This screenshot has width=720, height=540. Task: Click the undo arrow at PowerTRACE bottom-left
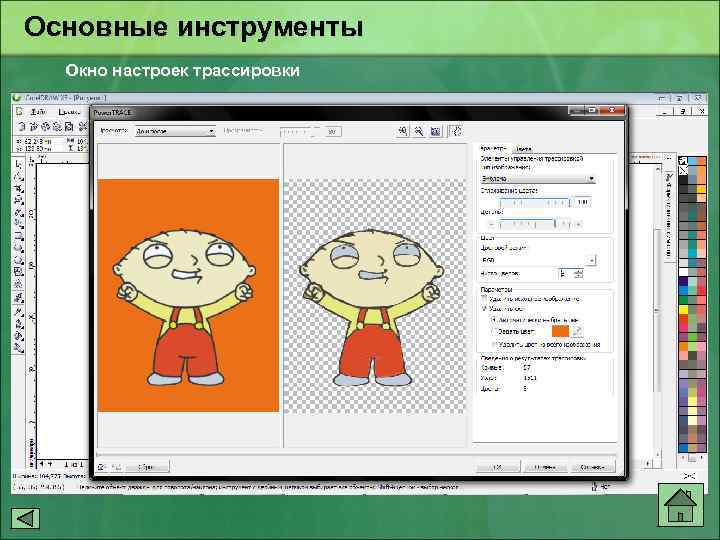101,467
